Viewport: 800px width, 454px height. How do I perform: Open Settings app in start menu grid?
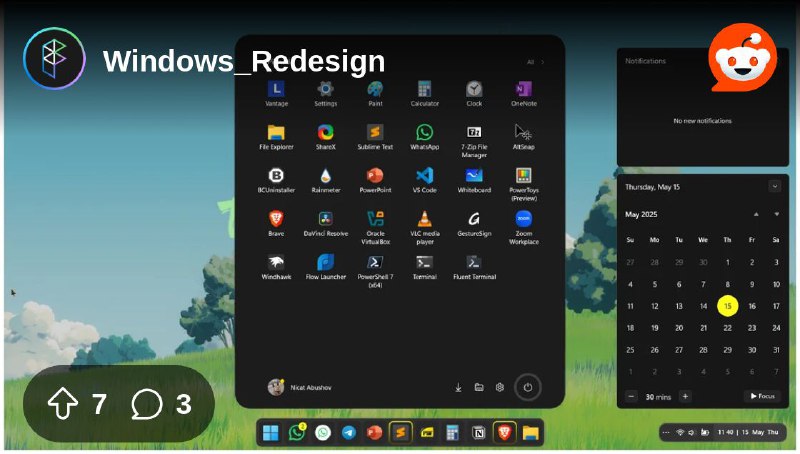pyautogui.click(x=326, y=94)
